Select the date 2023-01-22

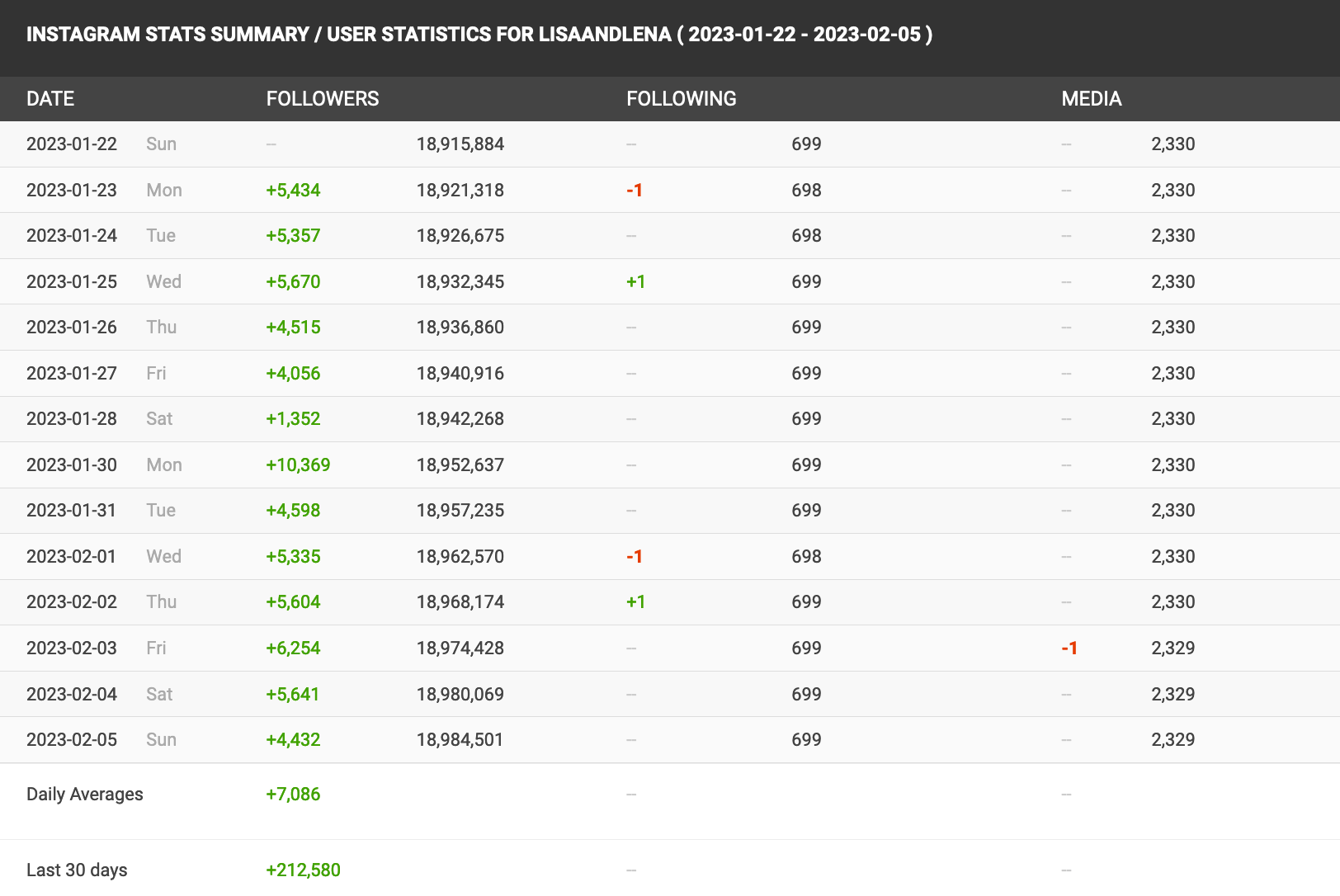pyautogui.click(x=72, y=144)
